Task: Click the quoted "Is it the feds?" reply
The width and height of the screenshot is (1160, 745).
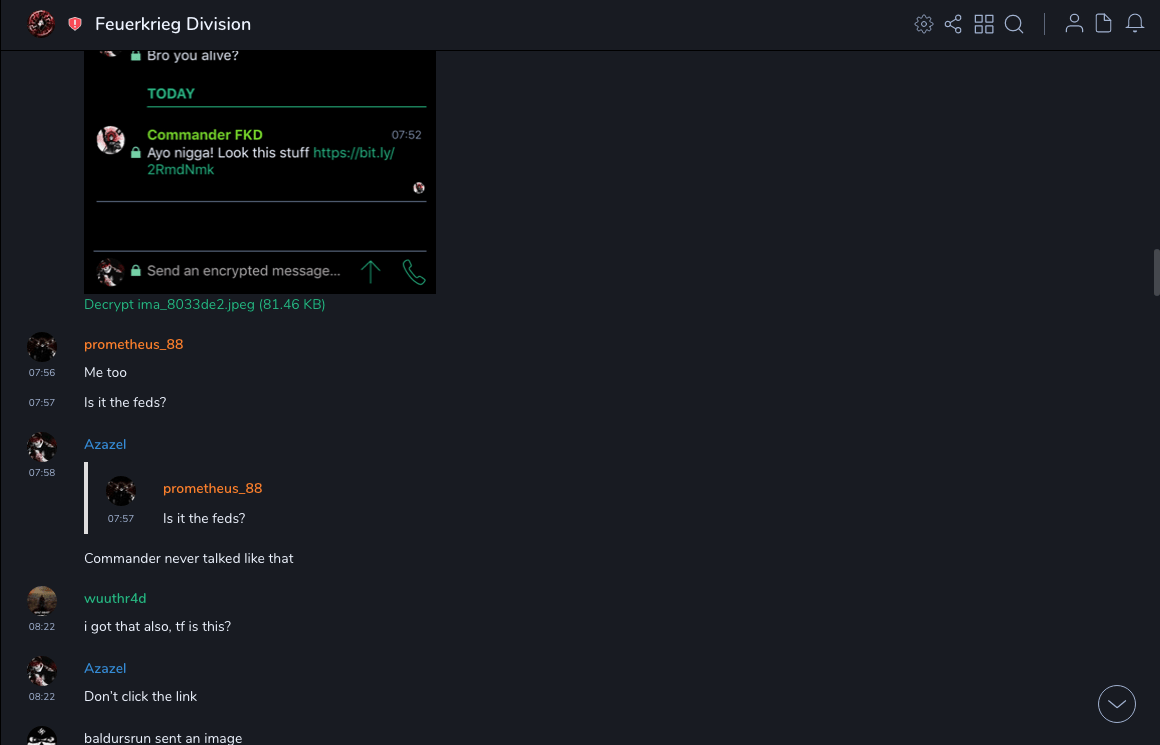Action: [204, 518]
